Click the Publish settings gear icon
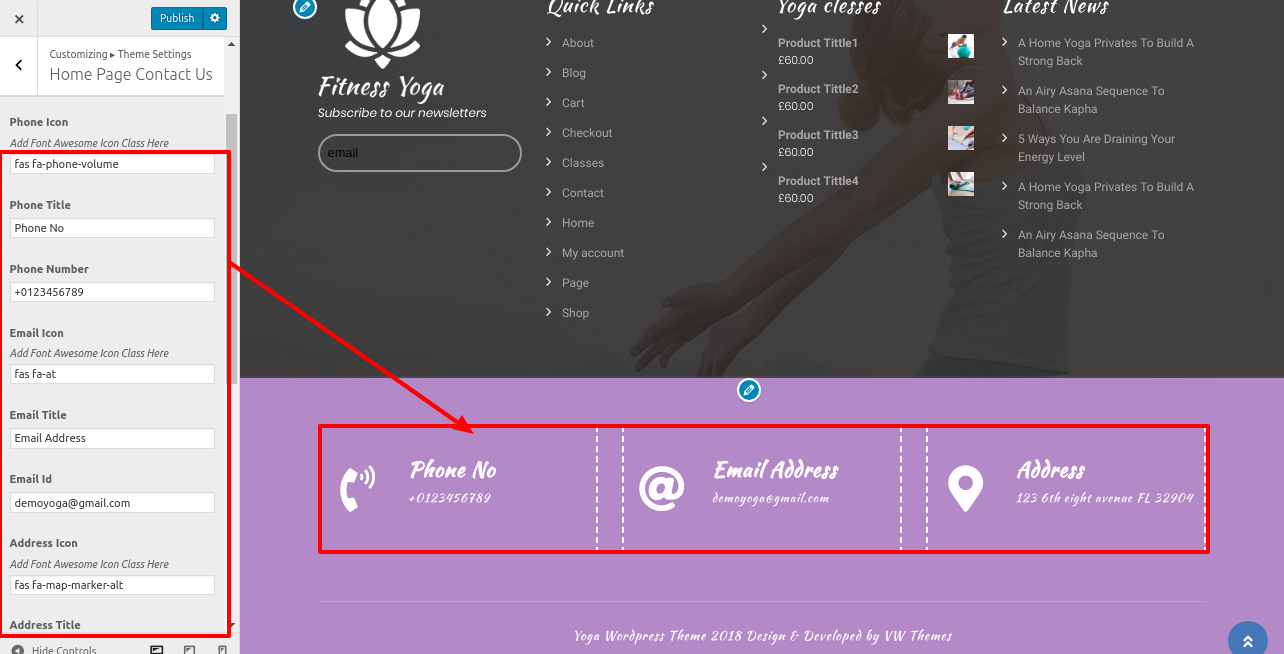 (215, 18)
